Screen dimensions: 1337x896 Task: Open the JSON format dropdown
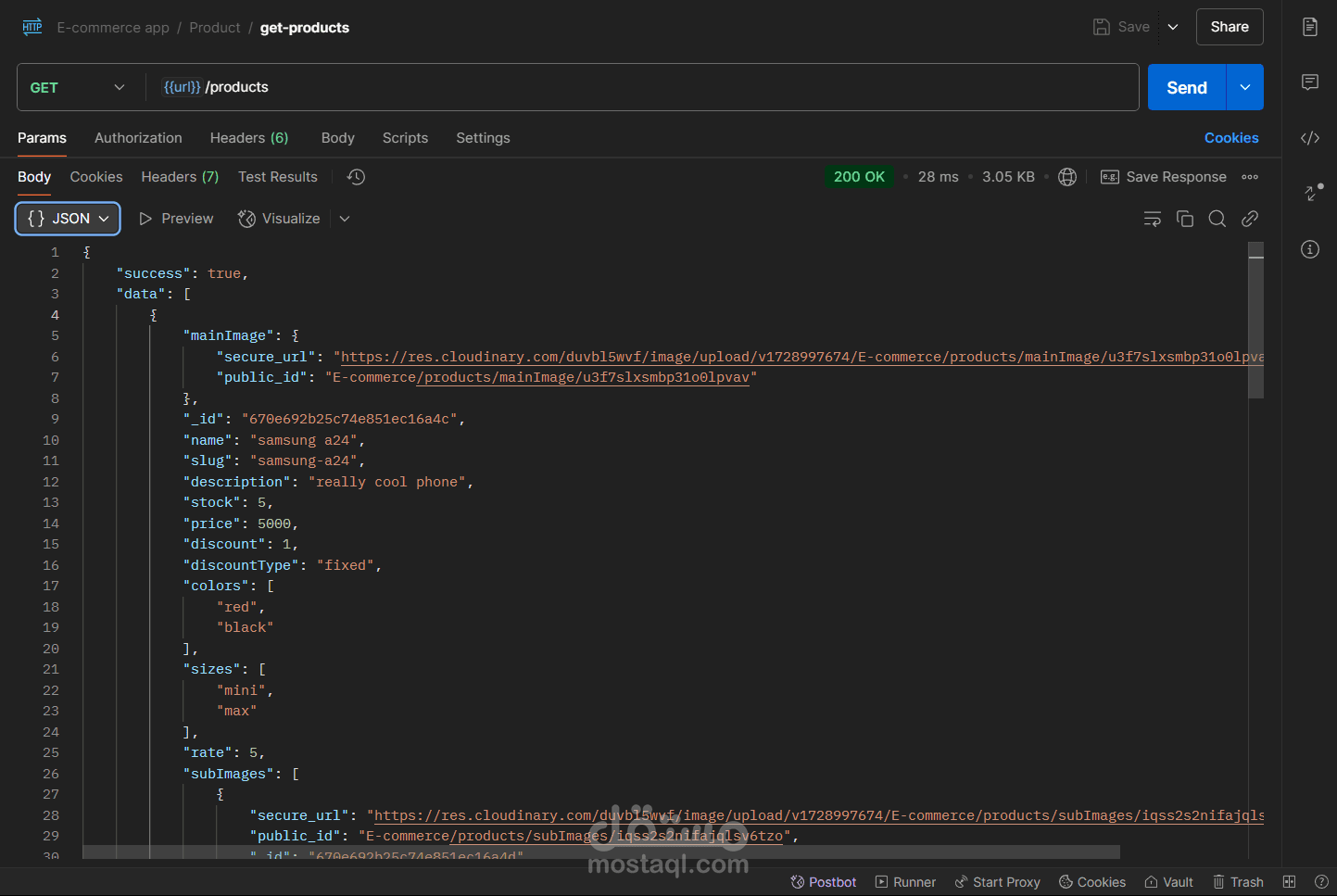[x=68, y=219]
